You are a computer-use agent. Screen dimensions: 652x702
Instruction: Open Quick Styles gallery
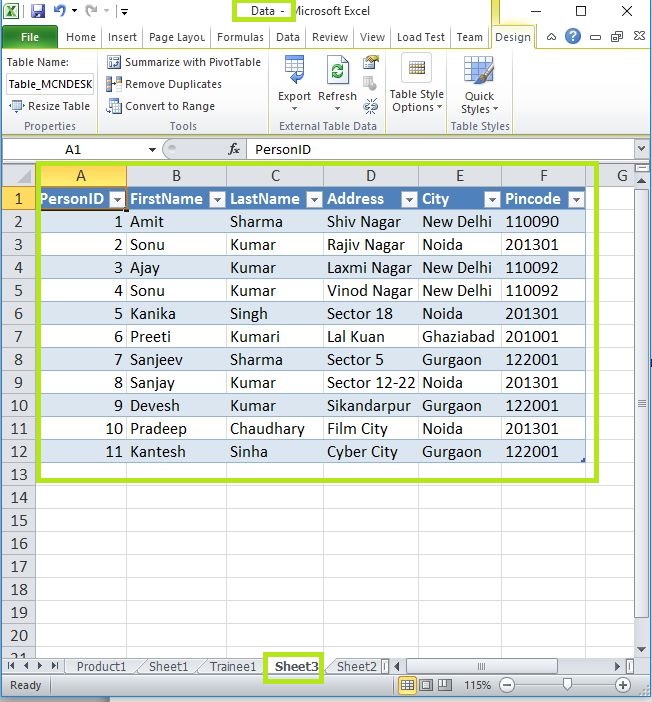[x=479, y=85]
